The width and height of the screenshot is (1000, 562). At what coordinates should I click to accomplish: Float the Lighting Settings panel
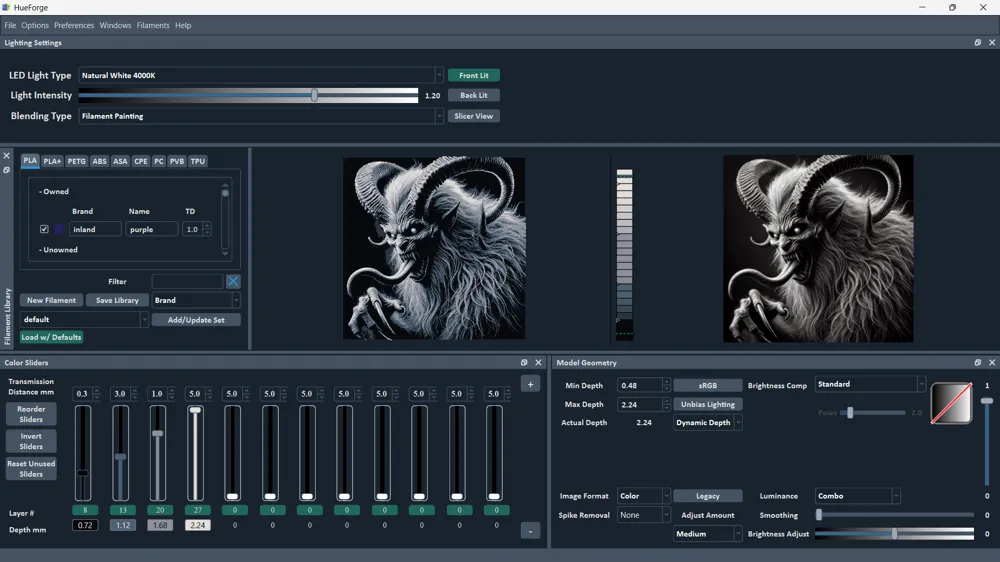click(x=978, y=43)
